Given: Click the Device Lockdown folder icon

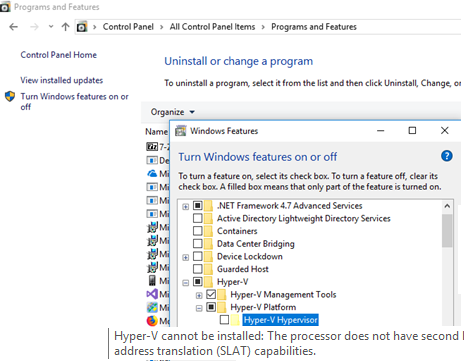Looking at the screenshot, I should click(209, 256).
